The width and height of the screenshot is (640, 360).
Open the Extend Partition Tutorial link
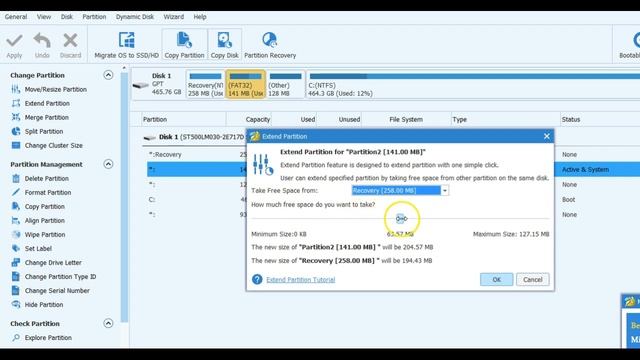pyautogui.click(x=300, y=280)
